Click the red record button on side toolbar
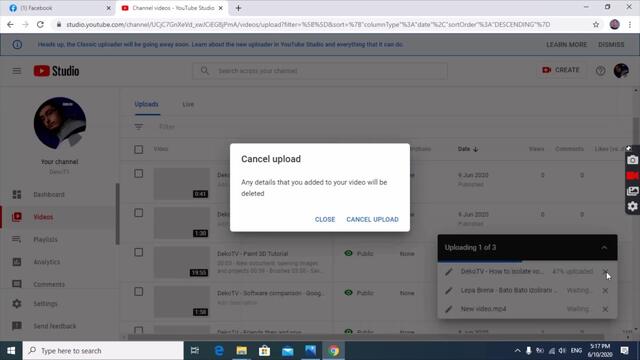 633,176
